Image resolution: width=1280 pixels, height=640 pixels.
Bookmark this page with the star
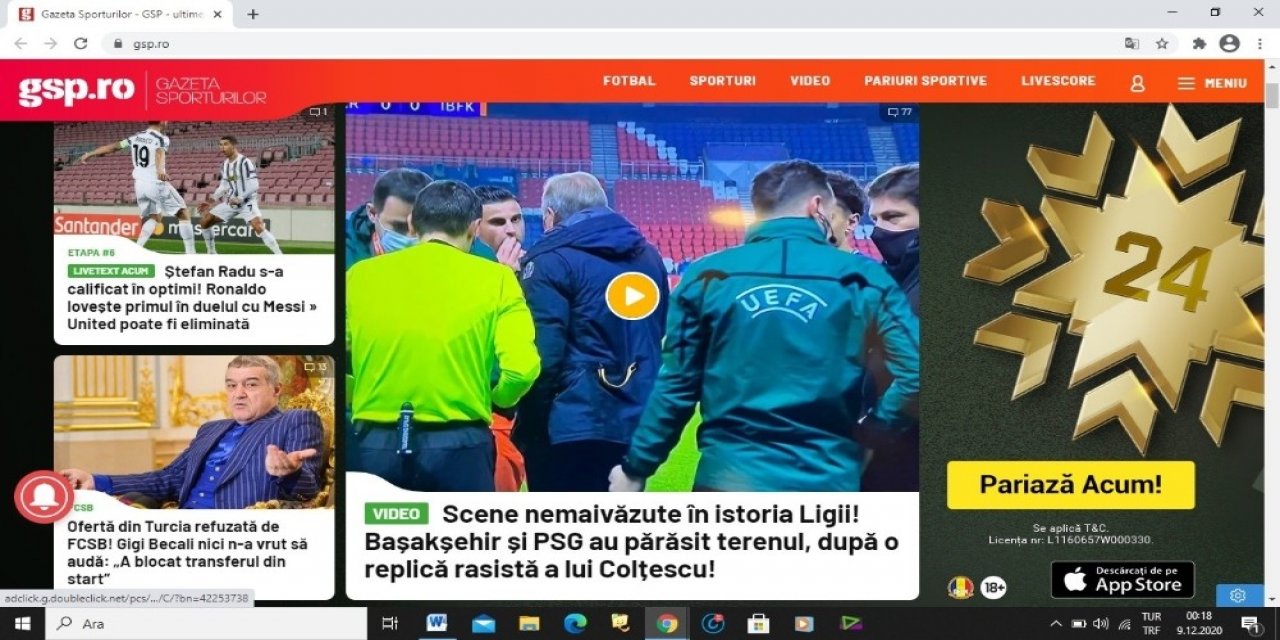1162,43
